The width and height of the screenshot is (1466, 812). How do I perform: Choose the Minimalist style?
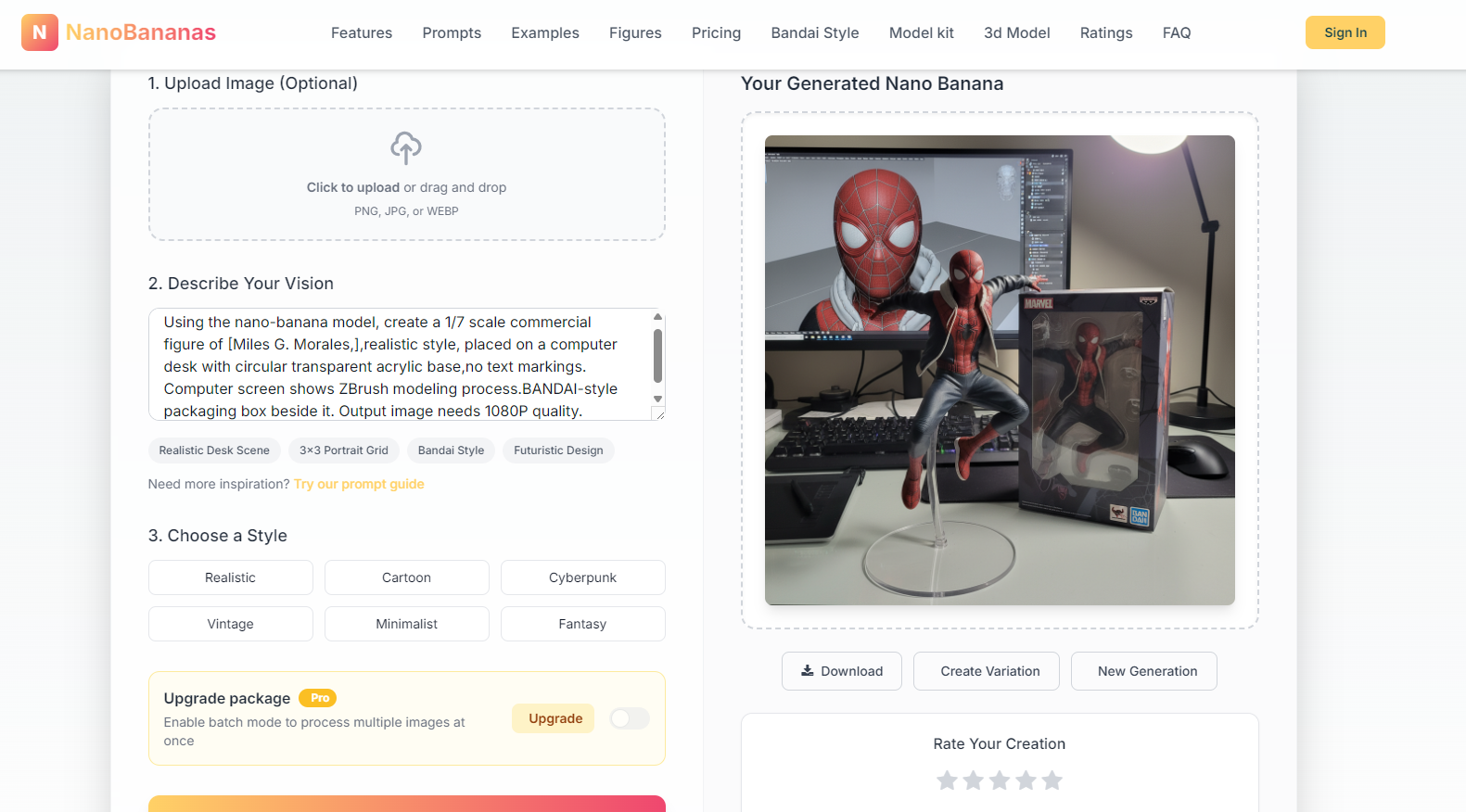(x=407, y=624)
